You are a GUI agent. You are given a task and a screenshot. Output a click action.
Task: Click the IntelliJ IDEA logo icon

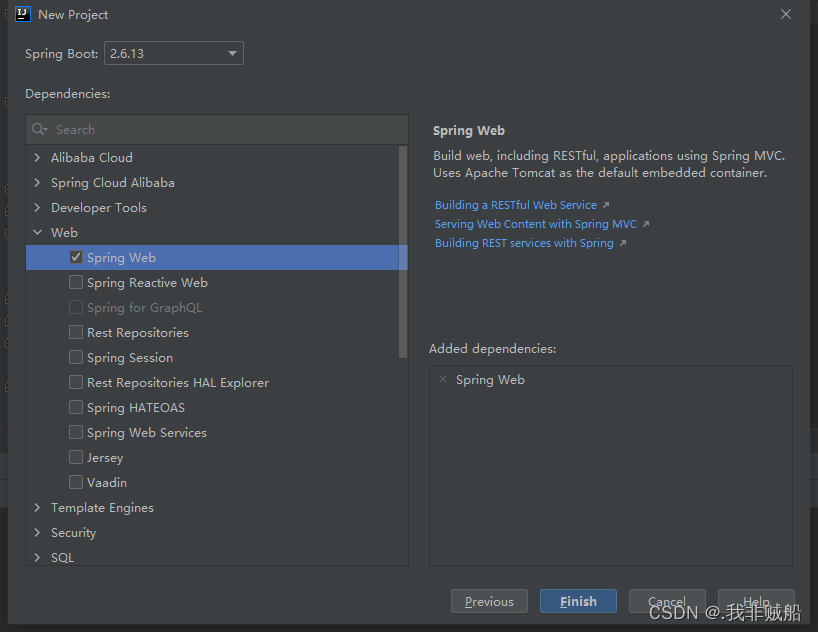23,14
